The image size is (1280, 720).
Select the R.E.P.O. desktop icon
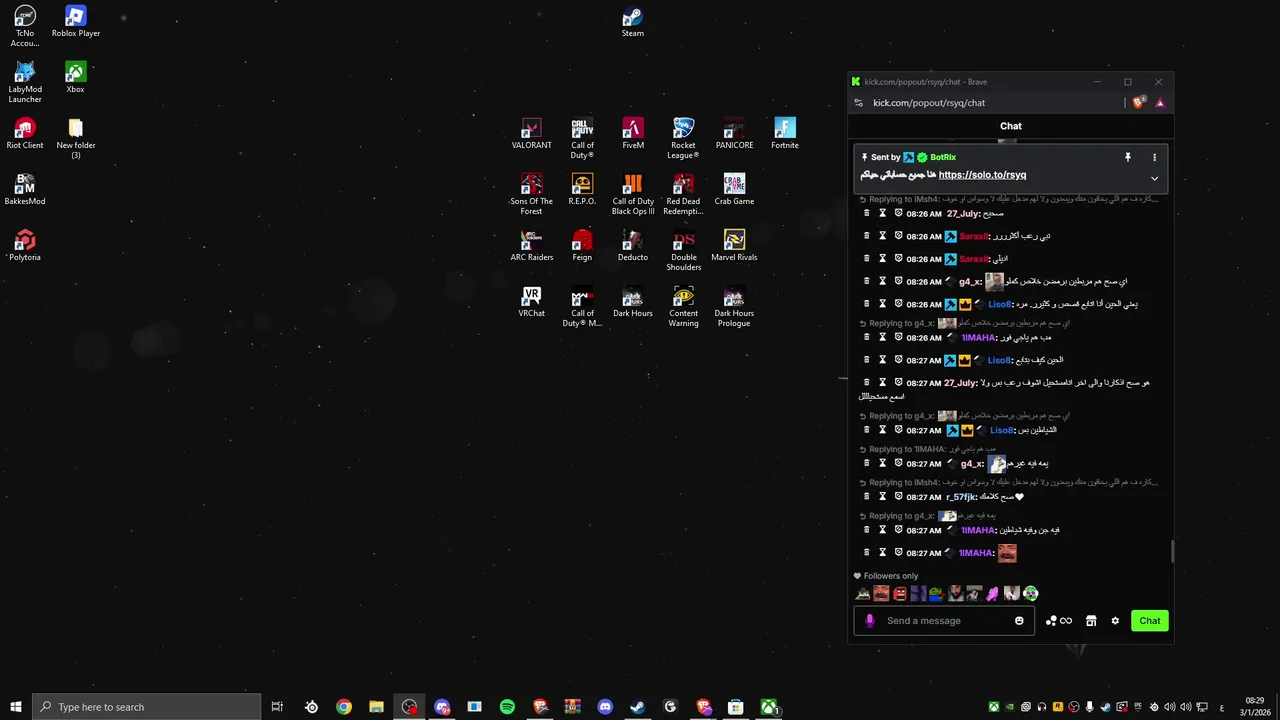pos(582,190)
